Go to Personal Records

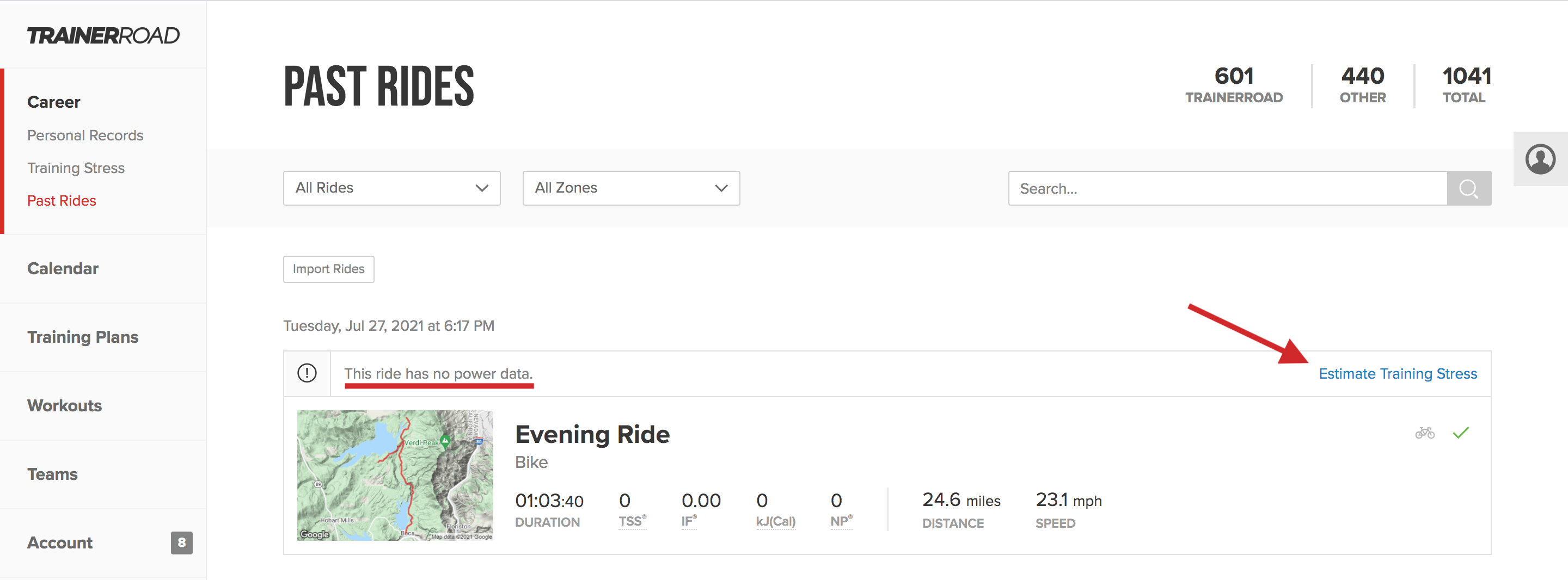pyautogui.click(x=85, y=135)
